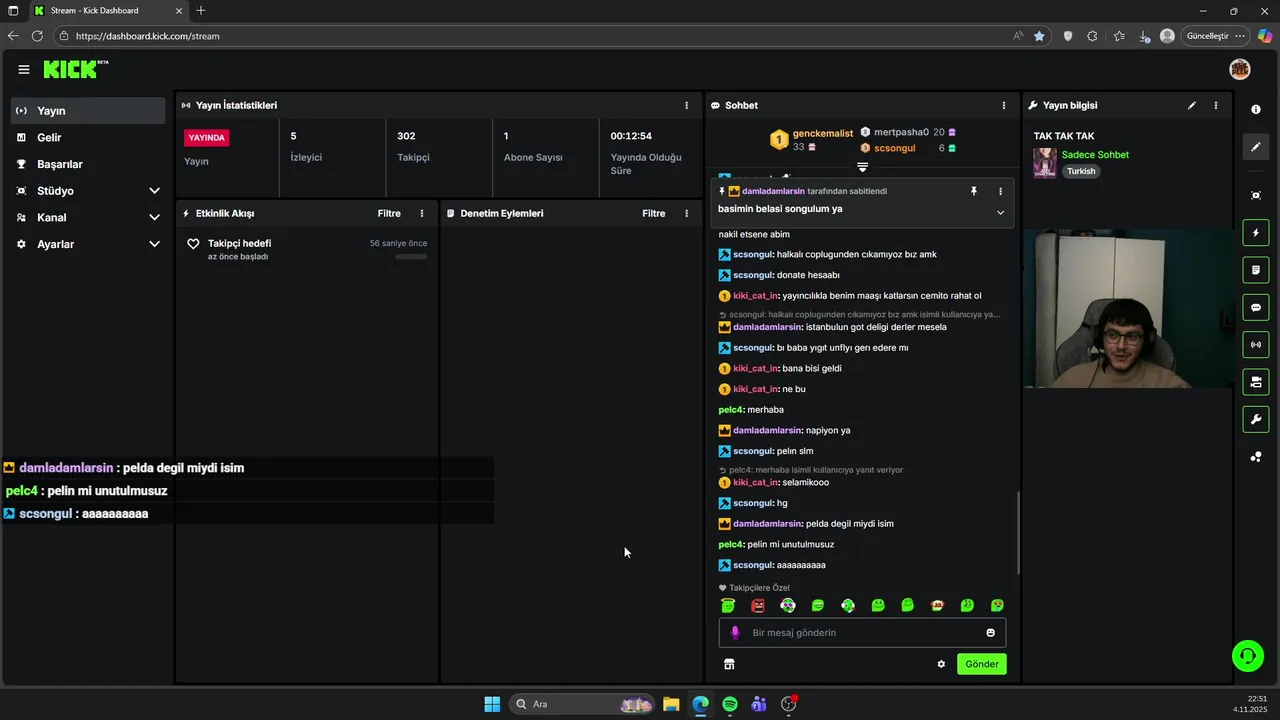Open the green support headset button

(x=1248, y=656)
